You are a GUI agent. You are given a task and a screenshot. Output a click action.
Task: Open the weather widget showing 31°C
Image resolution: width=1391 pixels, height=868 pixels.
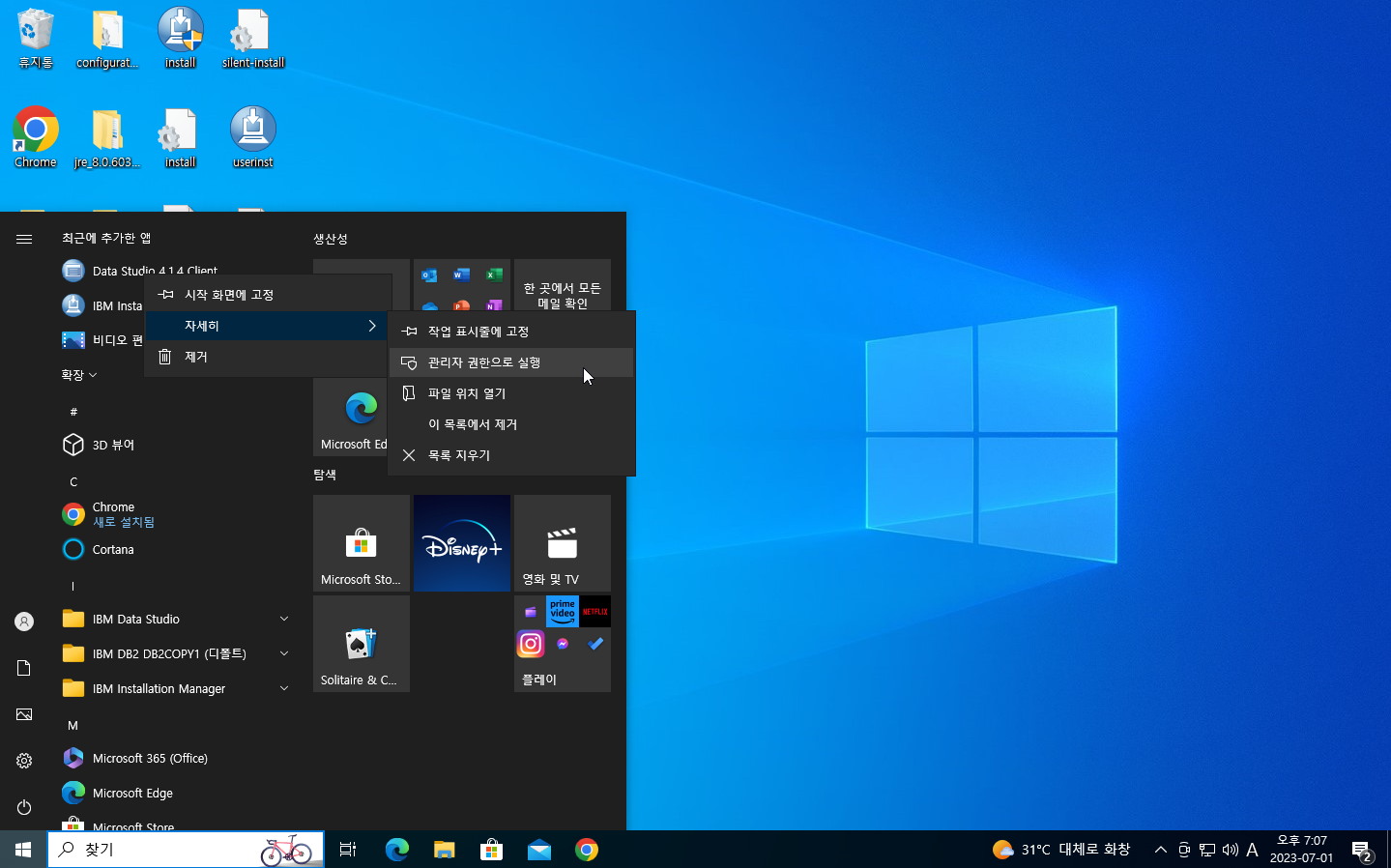[1060, 850]
